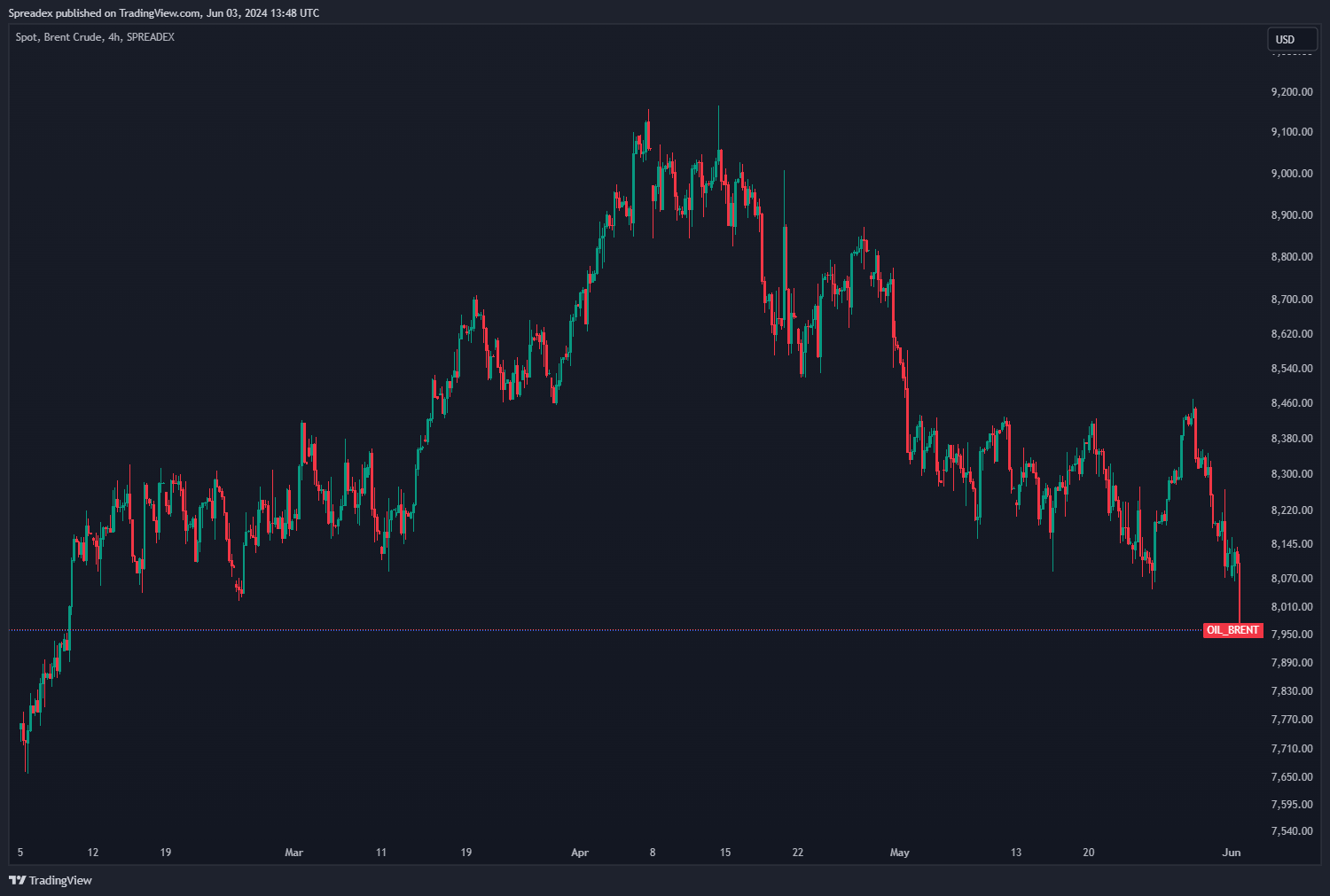Select the 7,650.00 price axis label

point(1292,777)
